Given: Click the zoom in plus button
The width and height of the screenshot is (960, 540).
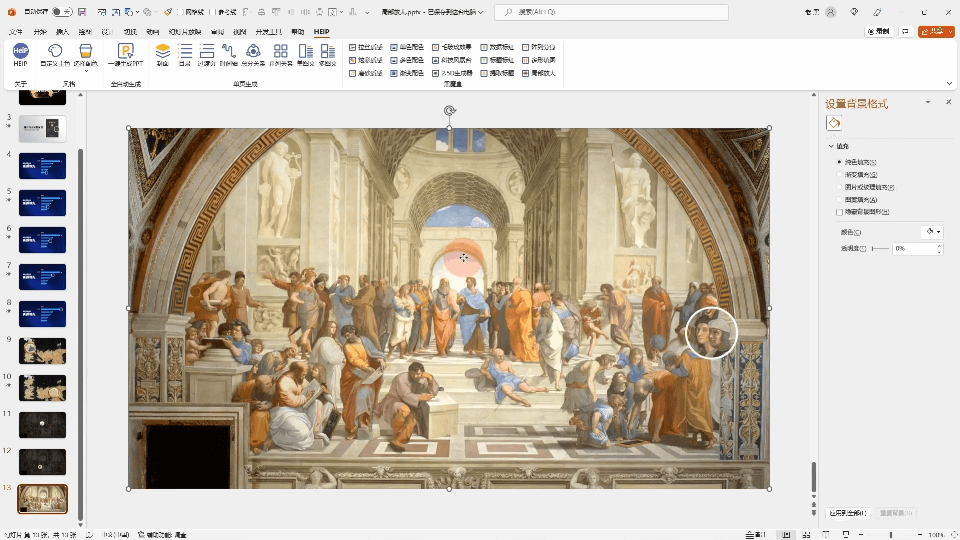Looking at the screenshot, I should tap(920, 534).
